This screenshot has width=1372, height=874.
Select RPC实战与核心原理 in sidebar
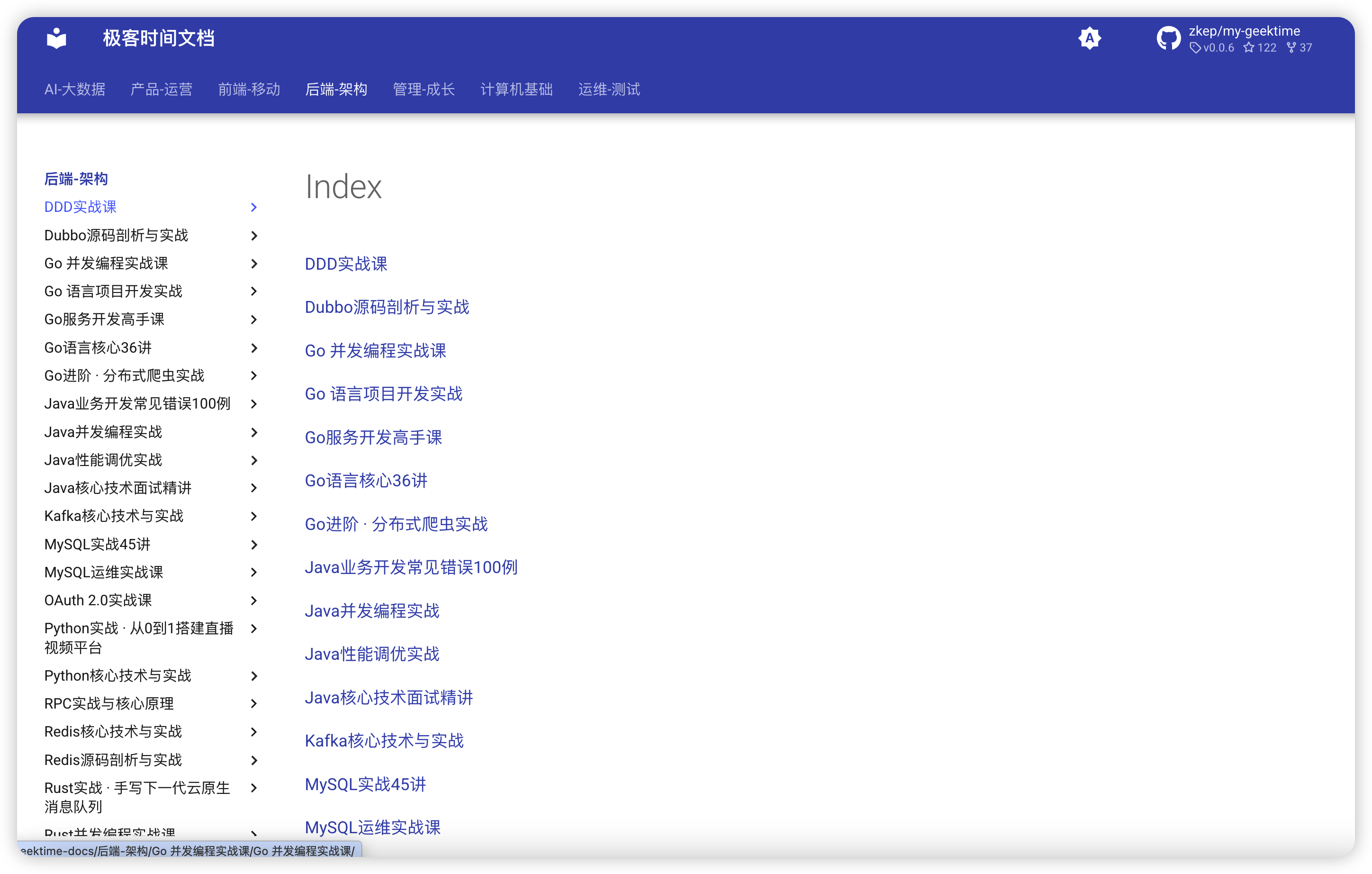(x=109, y=703)
